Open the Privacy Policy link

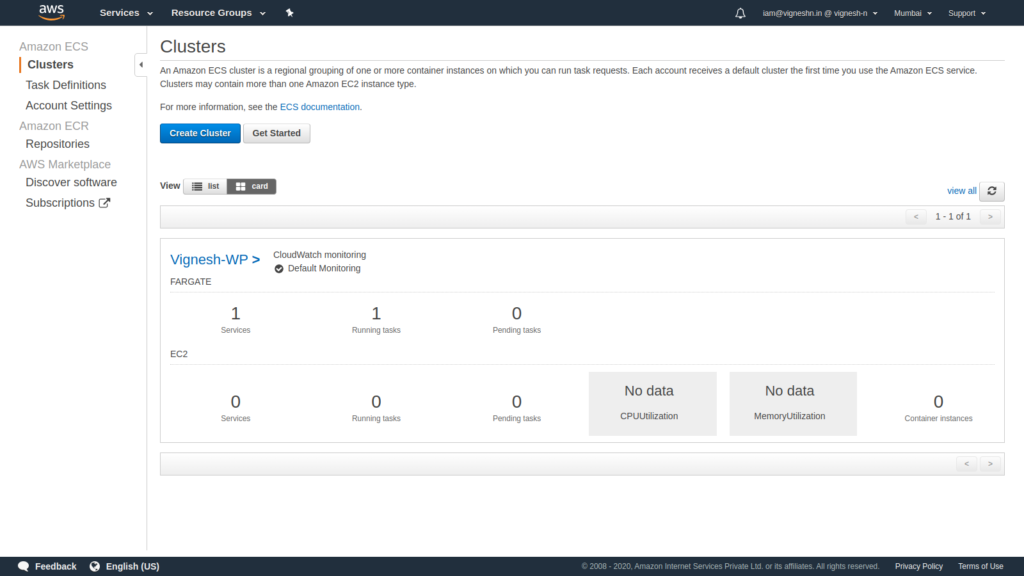click(x=918, y=566)
